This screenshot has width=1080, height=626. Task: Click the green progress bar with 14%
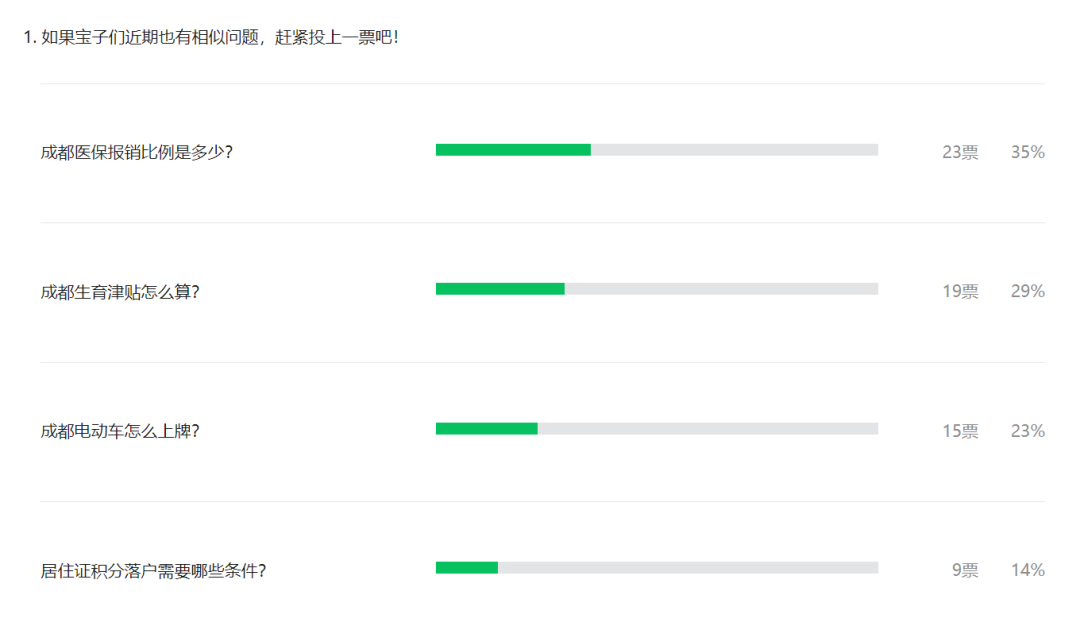(467, 568)
